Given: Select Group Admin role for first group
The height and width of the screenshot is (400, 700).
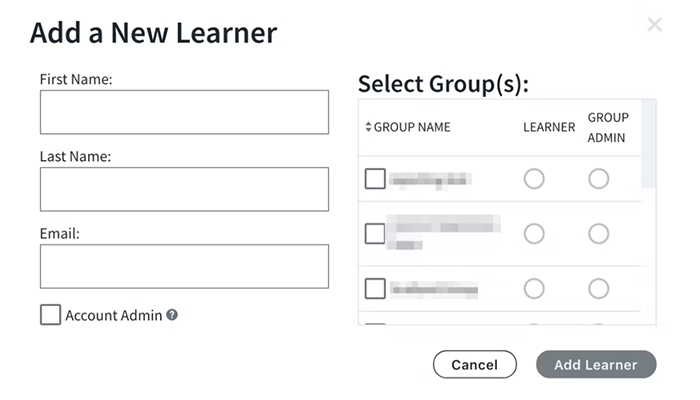Looking at the screenshot, I should (598, 179).
